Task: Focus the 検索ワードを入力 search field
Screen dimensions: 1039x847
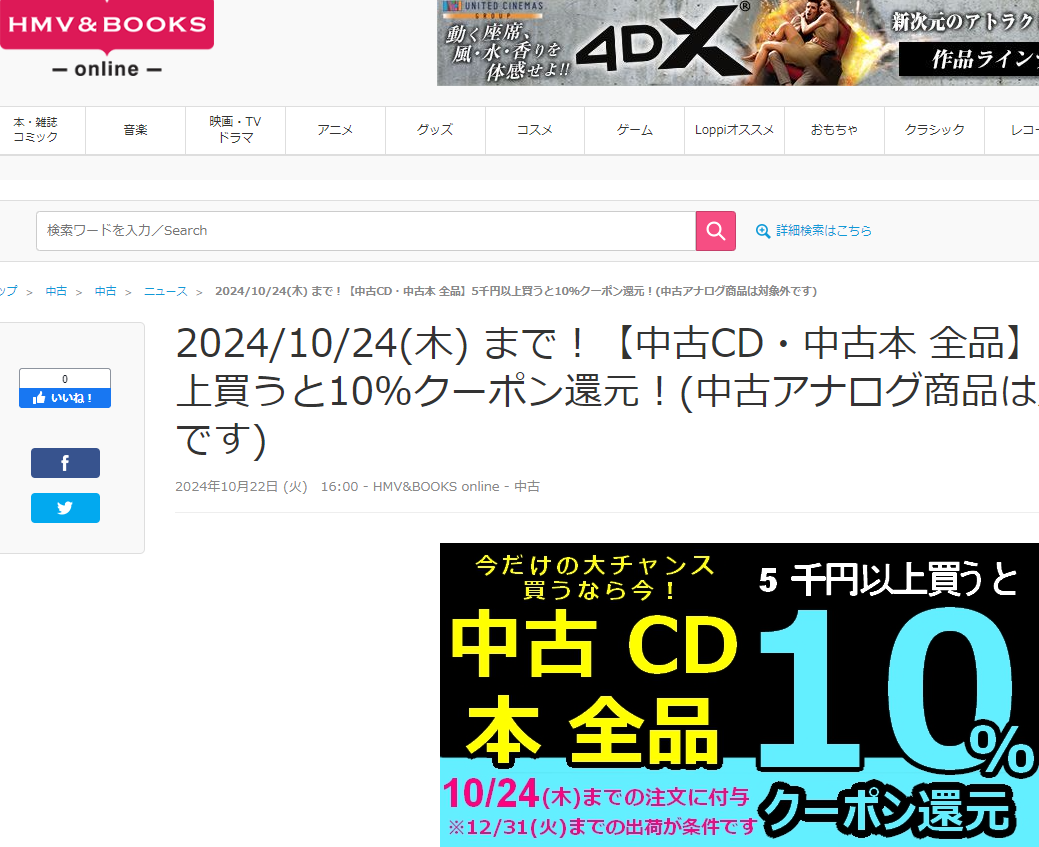Action: point(366,231)
